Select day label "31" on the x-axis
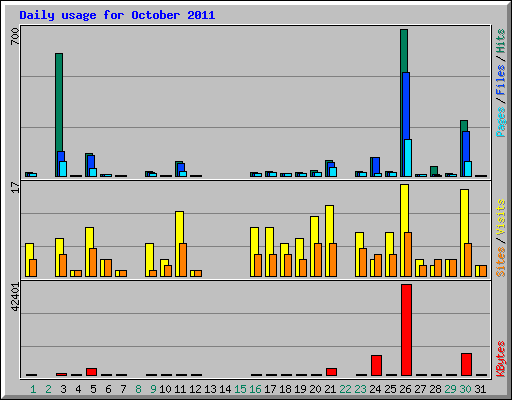The height and width of the screenshot is (400, 512). pyautogui.click(x=480, y=389)
